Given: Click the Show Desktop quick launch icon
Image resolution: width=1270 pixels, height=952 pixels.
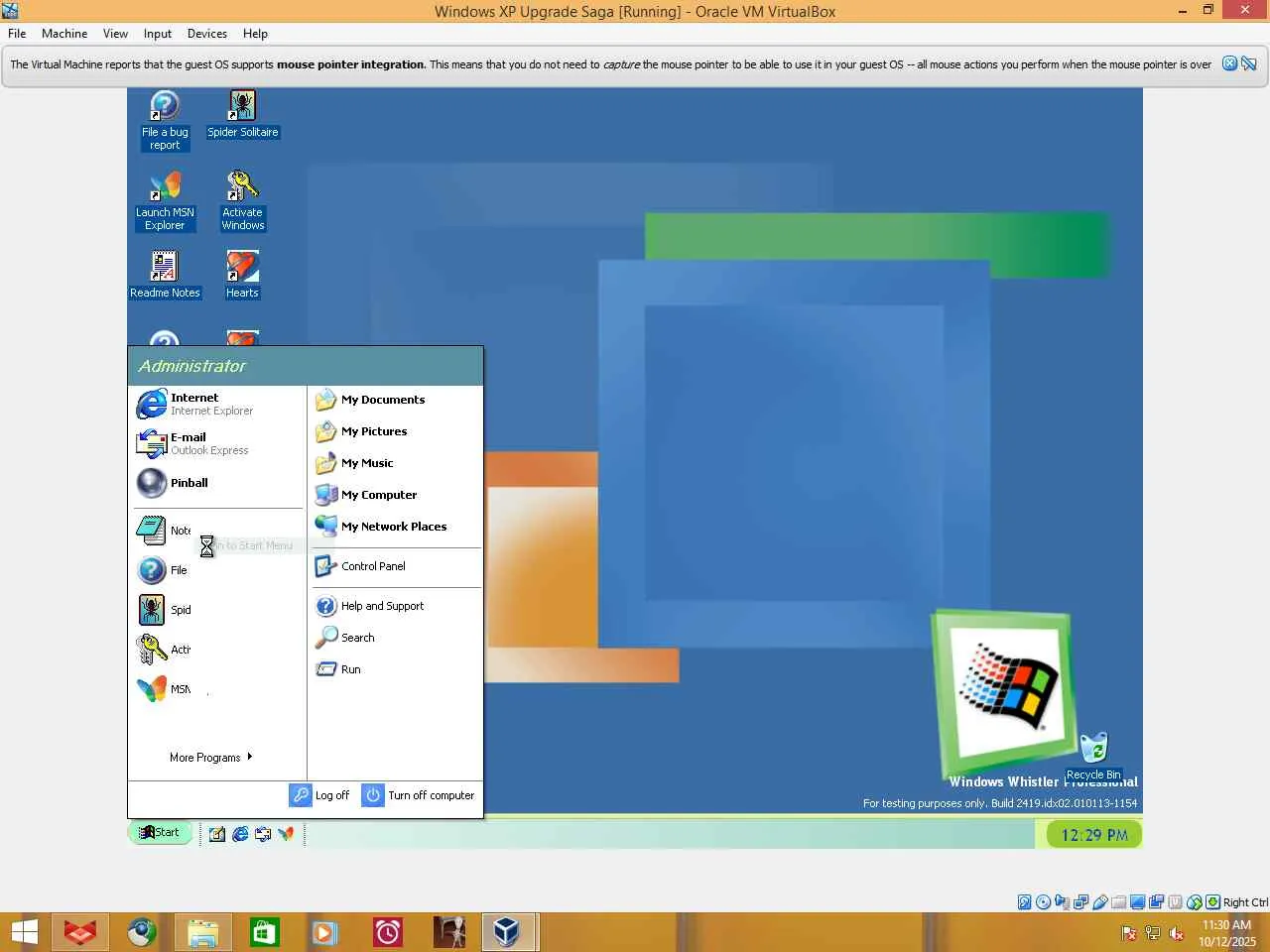Looking at the screenshot, I should click(217, 834).
